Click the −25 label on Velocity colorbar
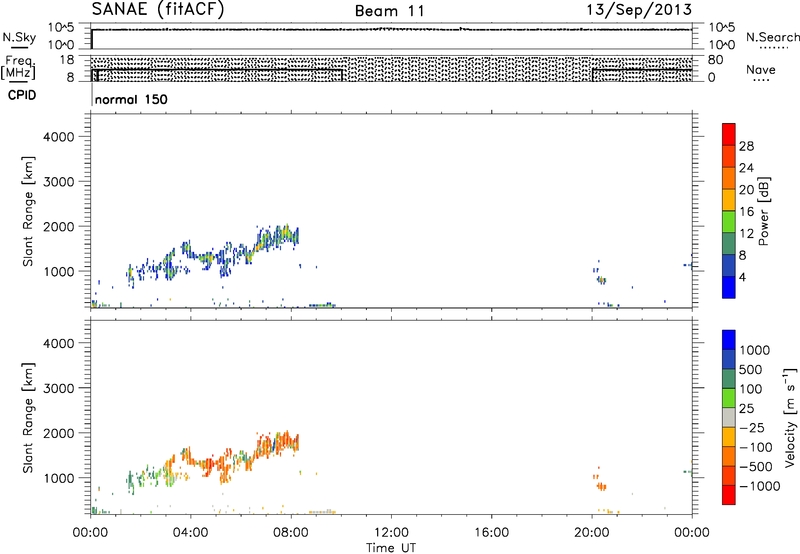Screen dimensions: 800x554 (752, 427)
